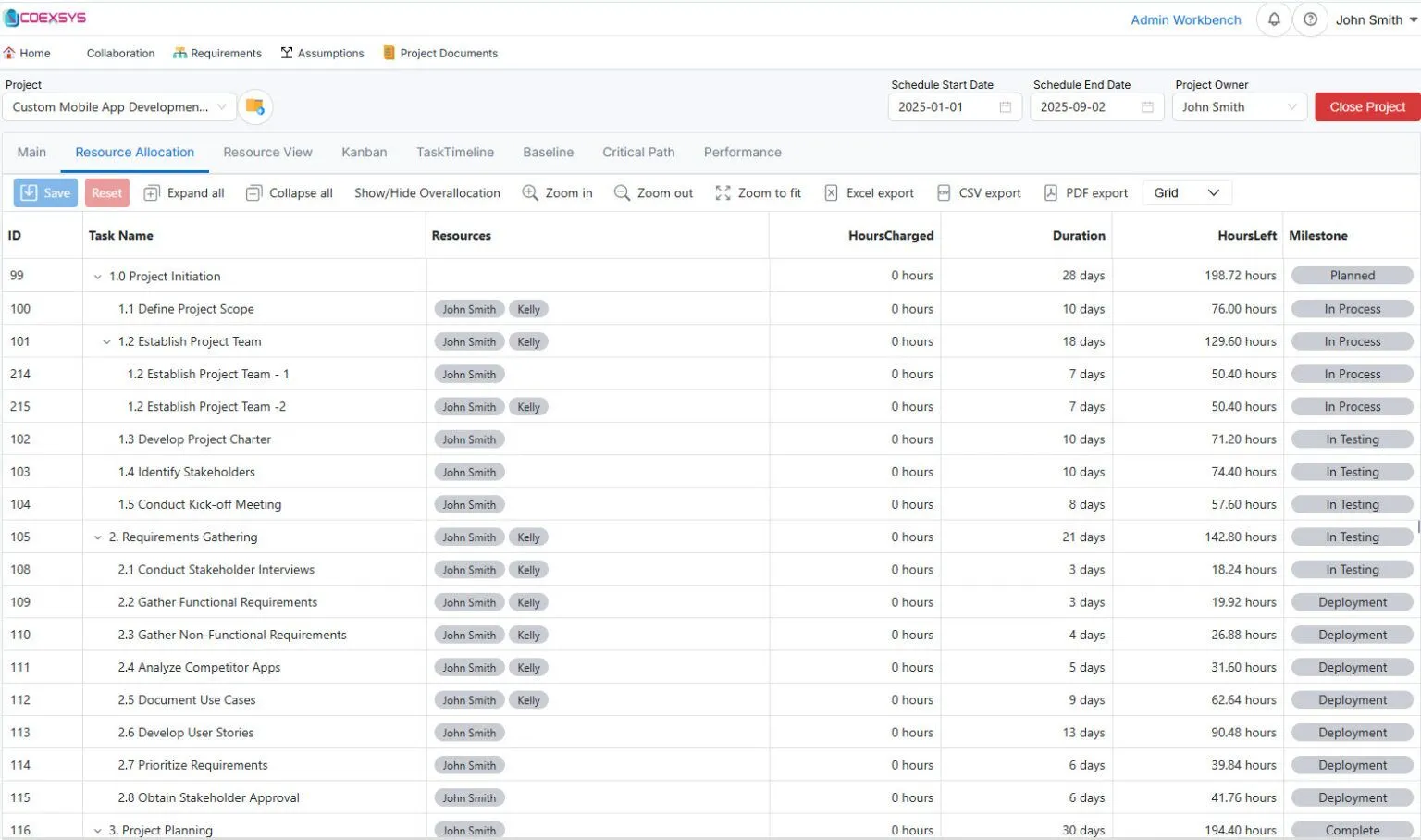The height and width of the screenshot is (840, 1421).
Task: Select the CSV export icon
Action: point(979,192)
